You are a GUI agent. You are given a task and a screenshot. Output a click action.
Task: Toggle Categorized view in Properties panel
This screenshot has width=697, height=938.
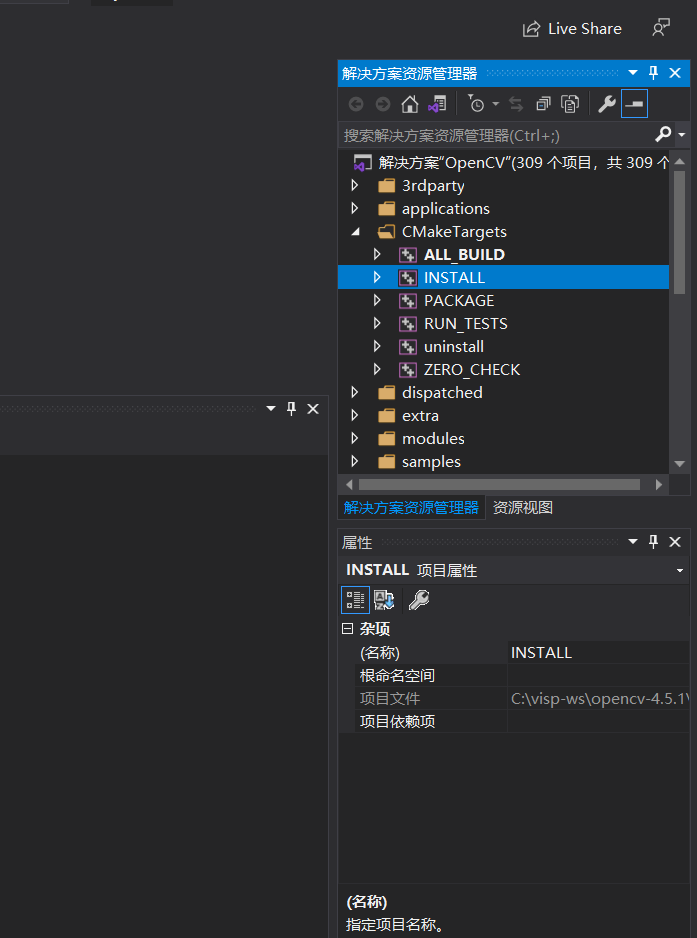coord(355,599)
